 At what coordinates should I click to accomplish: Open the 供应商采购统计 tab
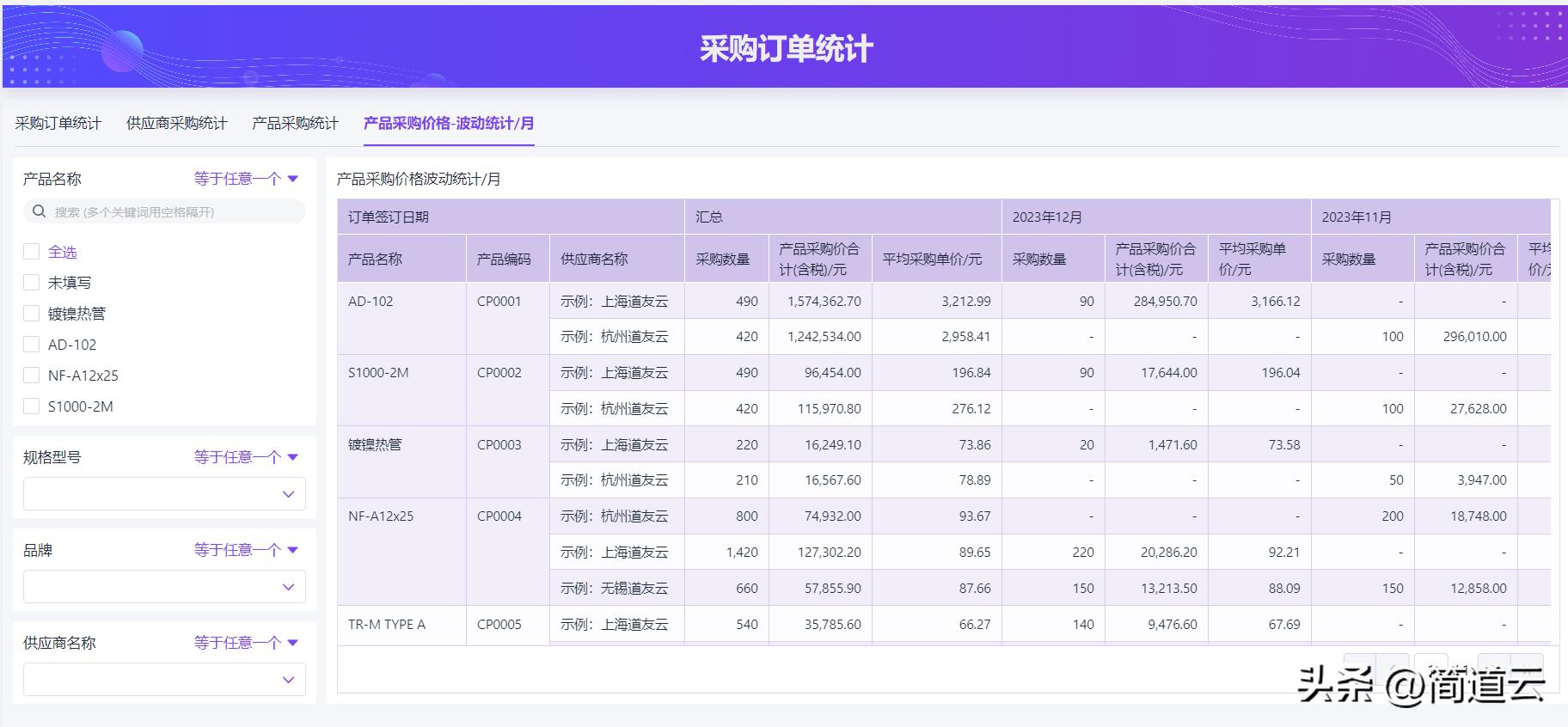pos(177,123)
